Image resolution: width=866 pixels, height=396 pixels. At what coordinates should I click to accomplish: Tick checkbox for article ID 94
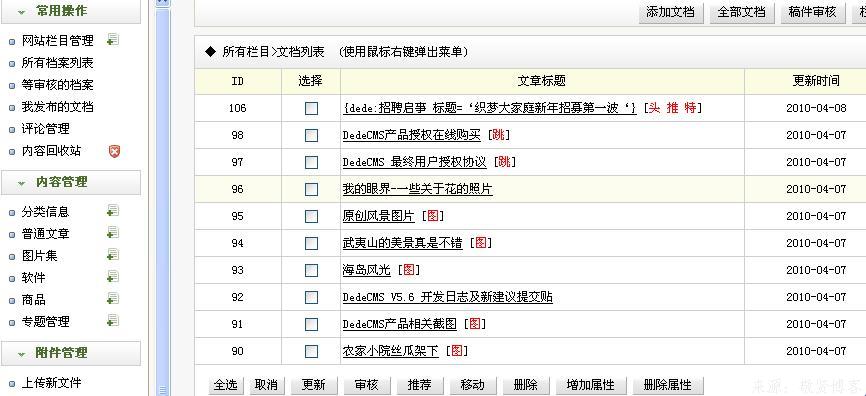click(311, 243)
